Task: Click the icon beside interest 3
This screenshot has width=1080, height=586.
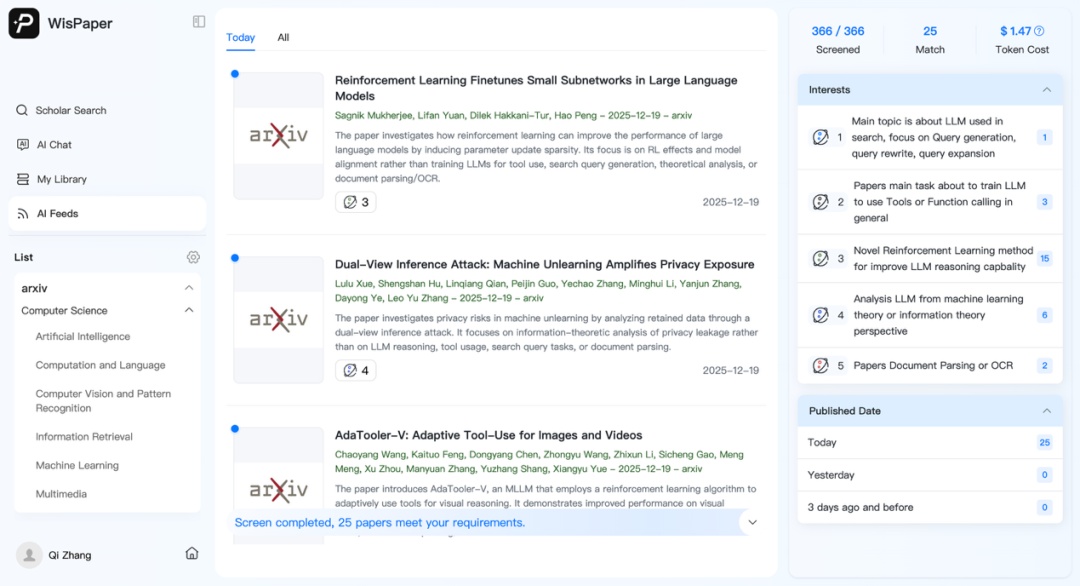Action: tap(820, 258)
